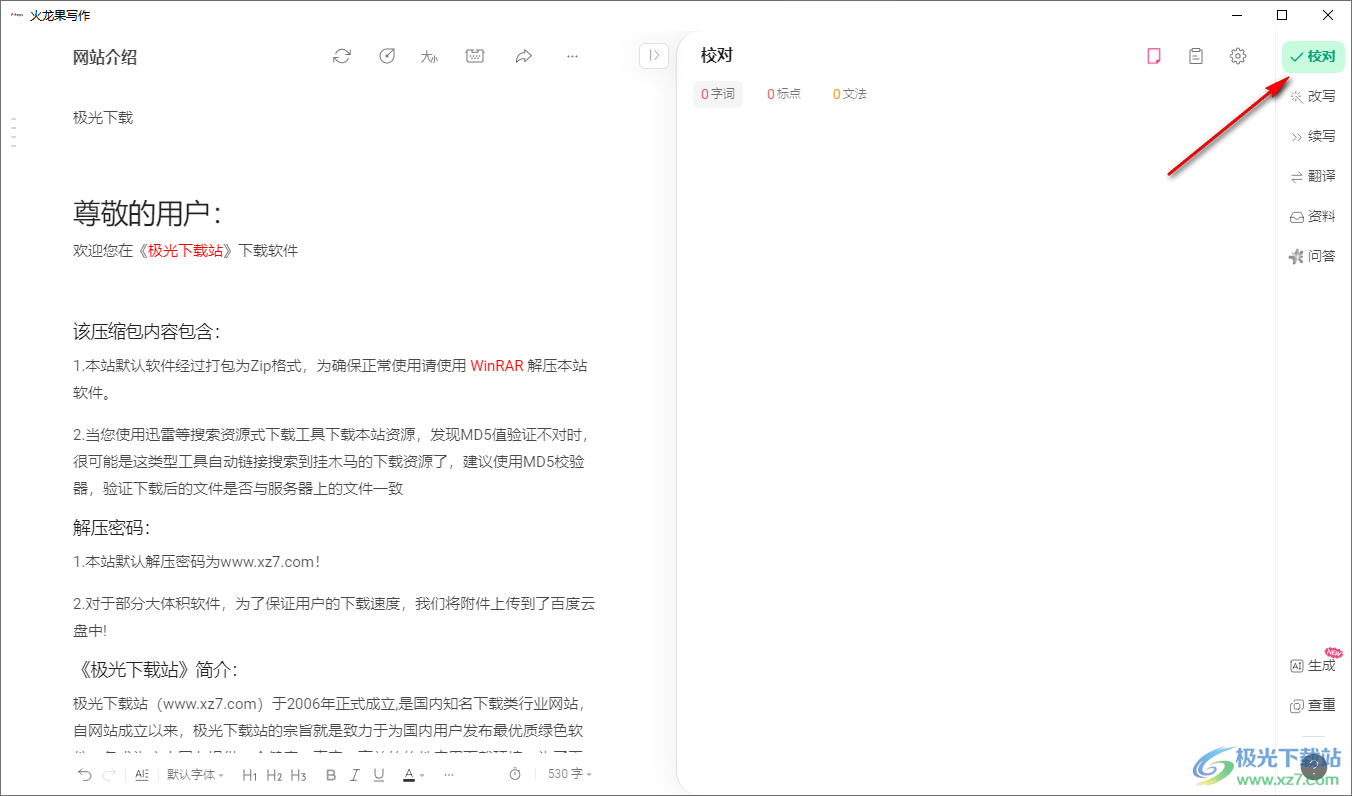This screenshot has width=1352, height=796.
Task: Toggle italic formatting
Action: 355,775
